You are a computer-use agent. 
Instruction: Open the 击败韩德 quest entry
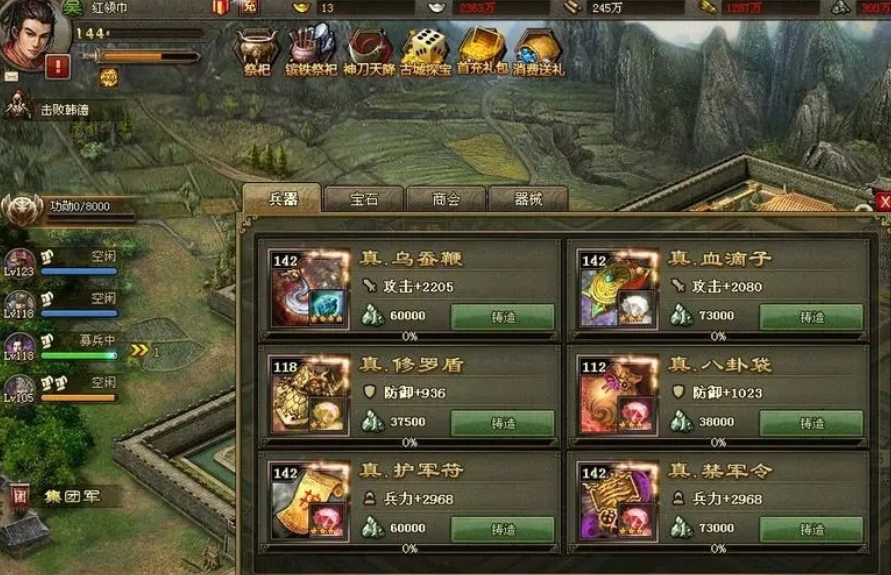[64, 110]
